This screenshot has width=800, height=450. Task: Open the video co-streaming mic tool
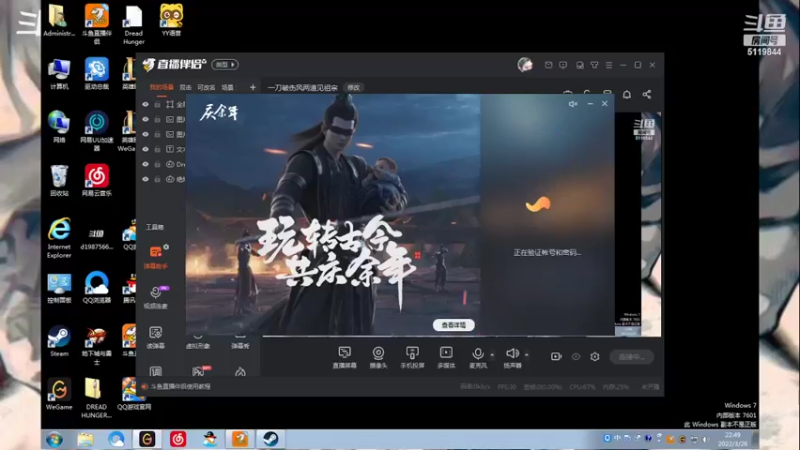(x=155, y=297)
